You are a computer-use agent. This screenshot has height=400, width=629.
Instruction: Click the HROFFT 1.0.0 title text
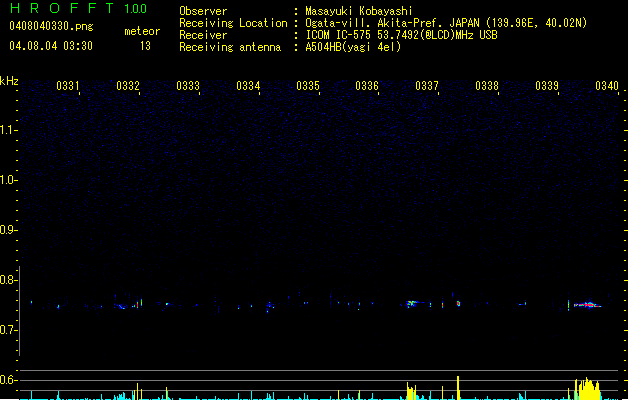pyautogui.click(x=78, y=8)
